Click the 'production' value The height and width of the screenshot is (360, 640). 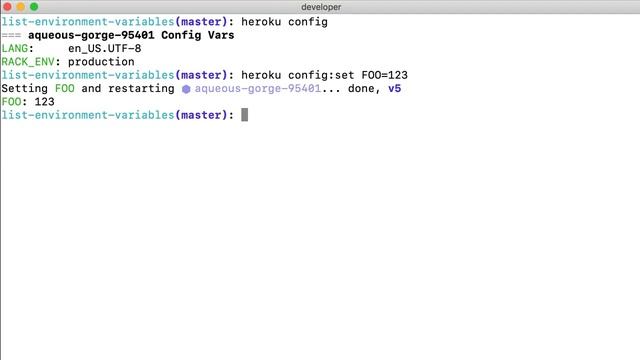coord(101,62)
